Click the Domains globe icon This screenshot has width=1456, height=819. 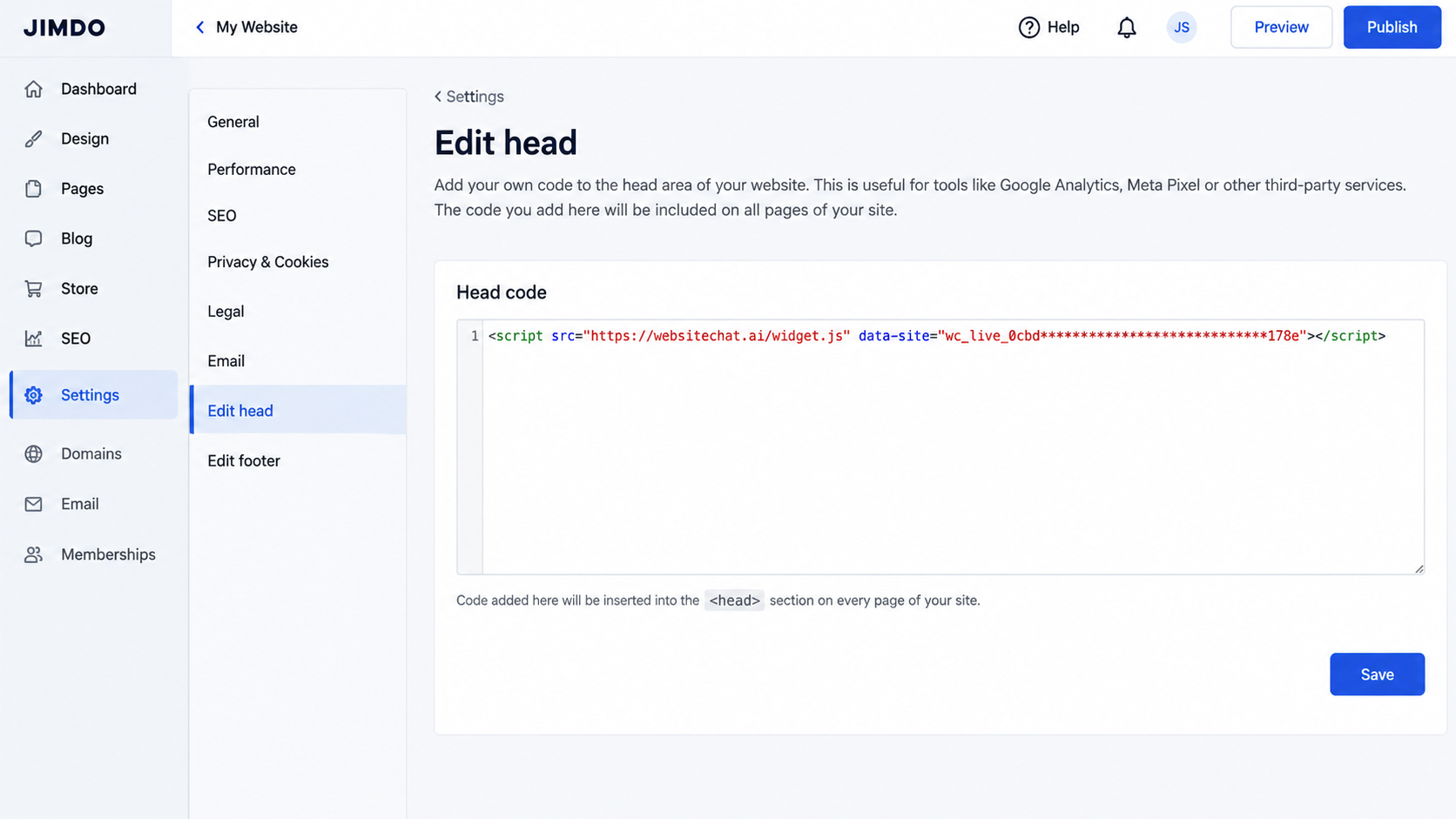coord(33,453)
